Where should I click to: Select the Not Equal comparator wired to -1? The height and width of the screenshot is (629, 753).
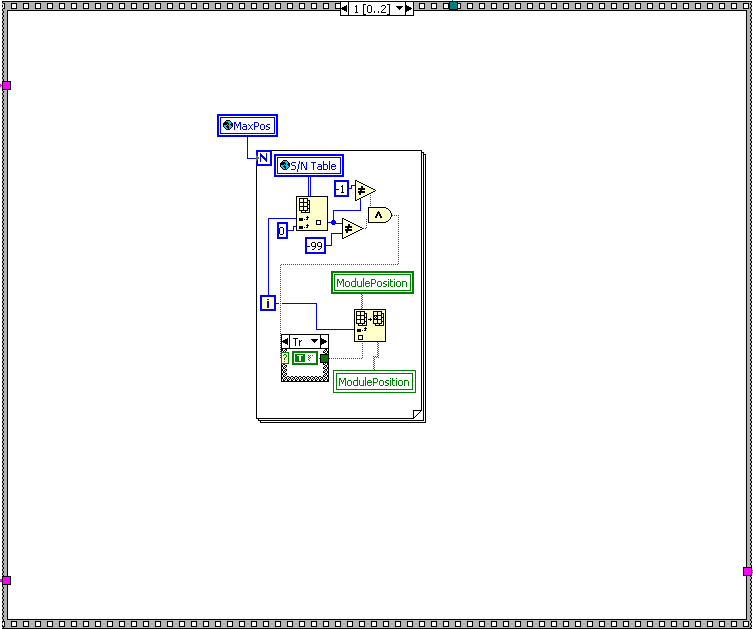(364, 190)
